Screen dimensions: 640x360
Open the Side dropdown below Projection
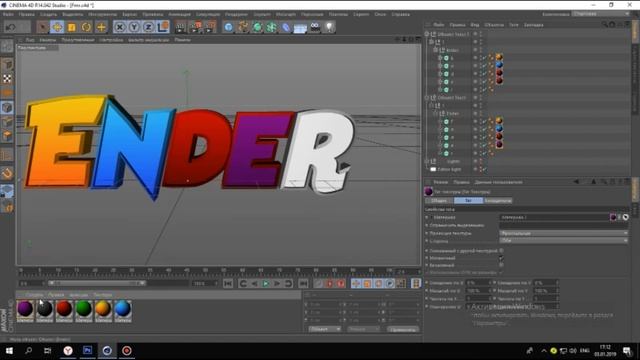(564, 240)
